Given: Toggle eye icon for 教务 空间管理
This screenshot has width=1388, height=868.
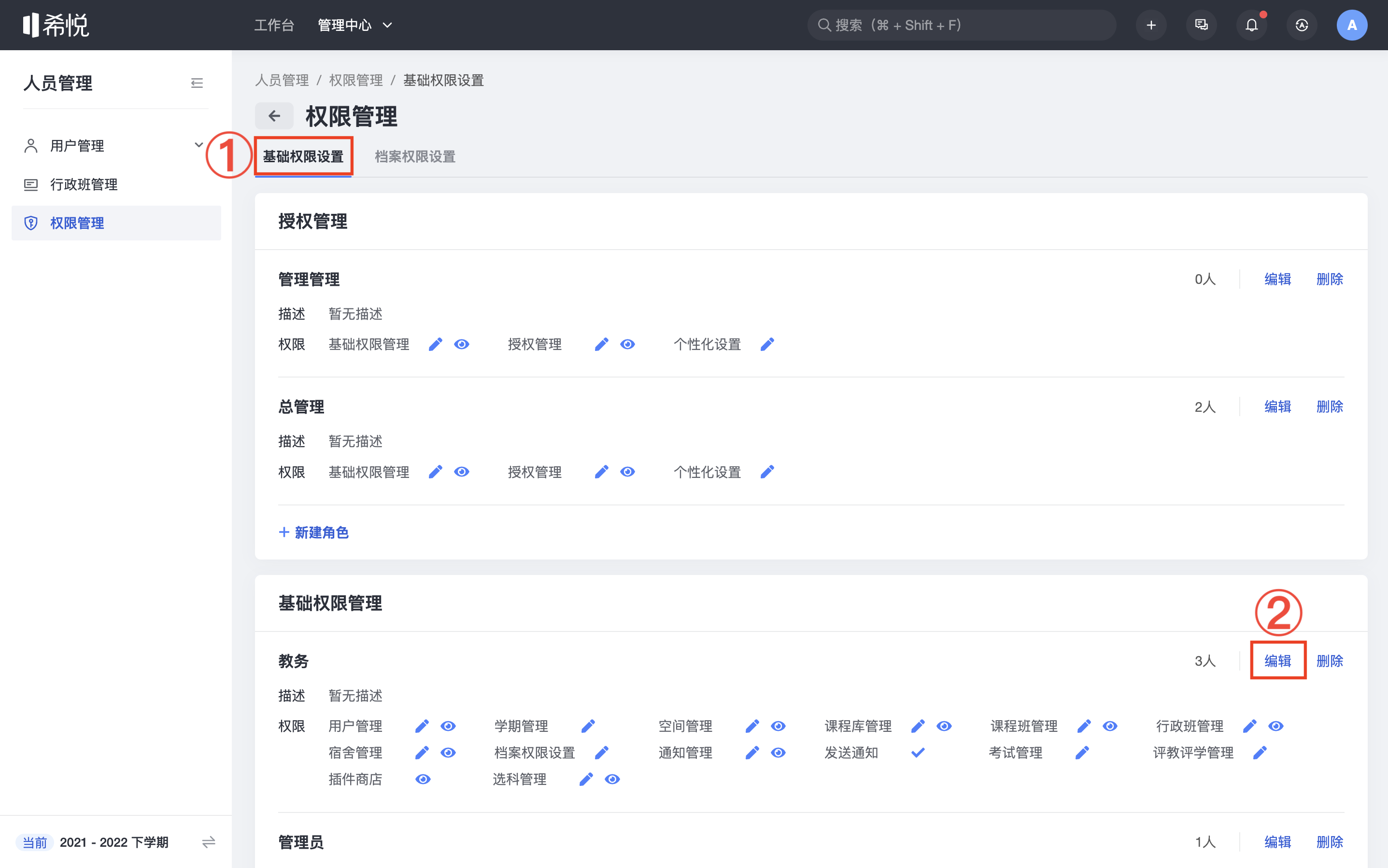Looking at the screenshot, I should tap(778, 726).
